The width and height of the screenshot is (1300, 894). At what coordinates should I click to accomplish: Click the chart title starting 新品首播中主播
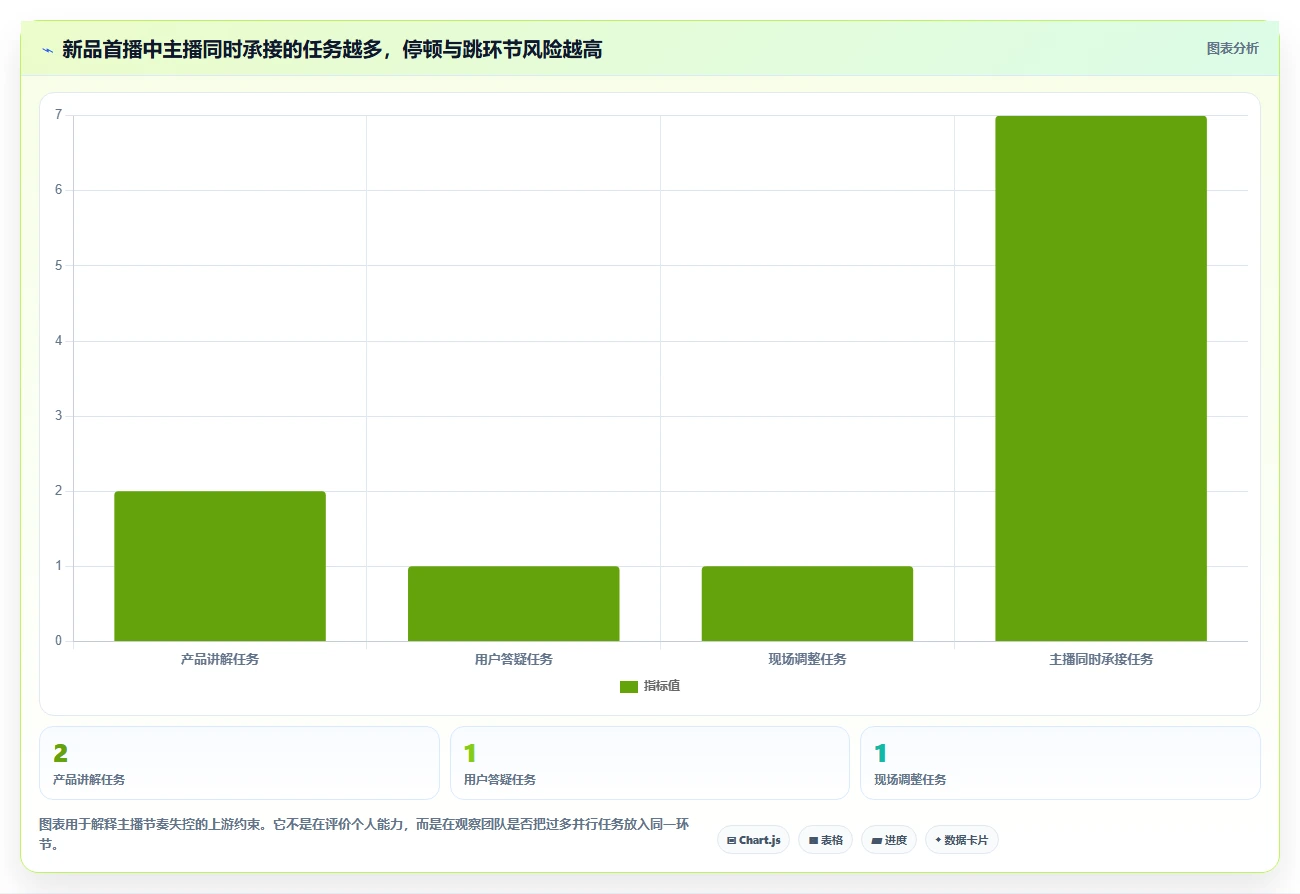pyautogui.click(x=332, y=50)
